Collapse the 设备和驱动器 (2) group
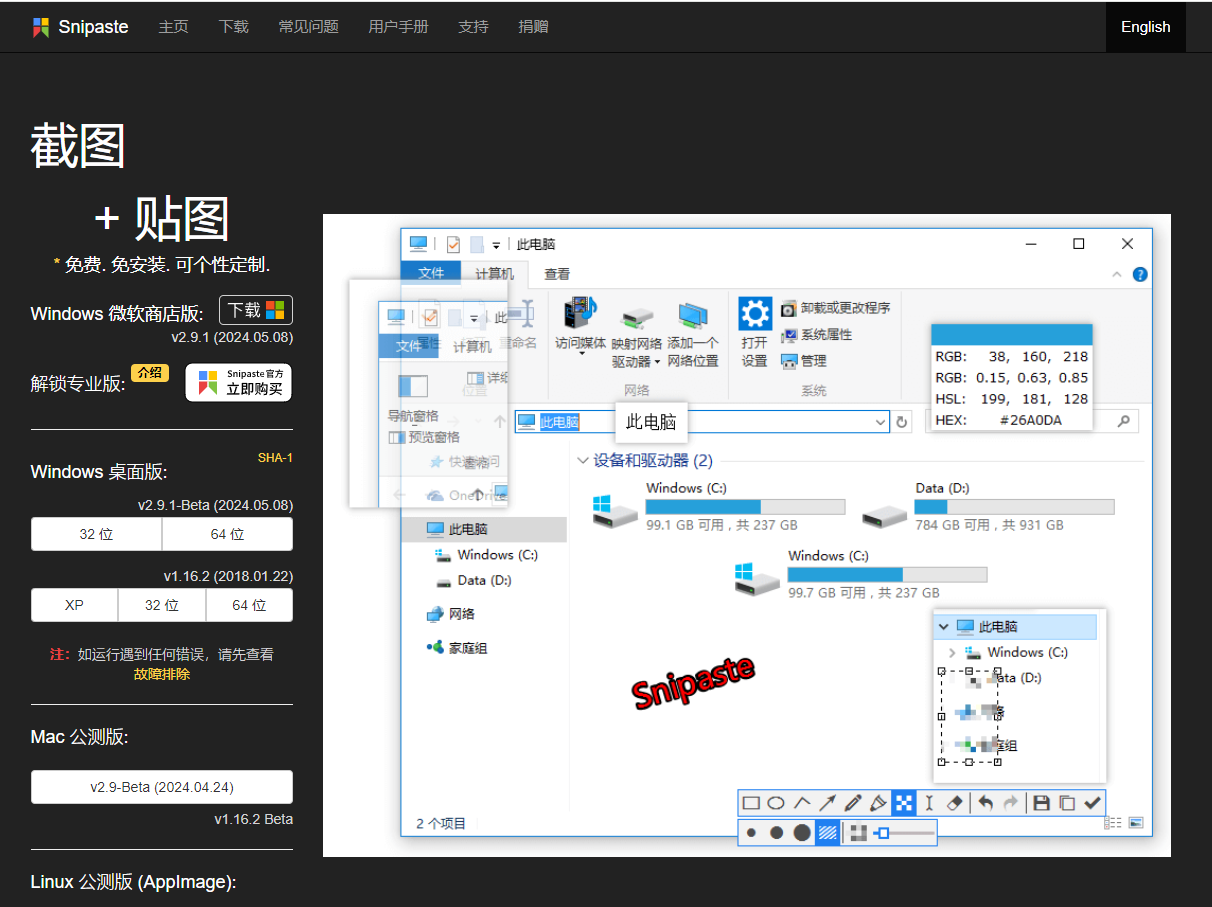Image resolution: width=1212 pixels, height=907 pixels. coord(583,461)
